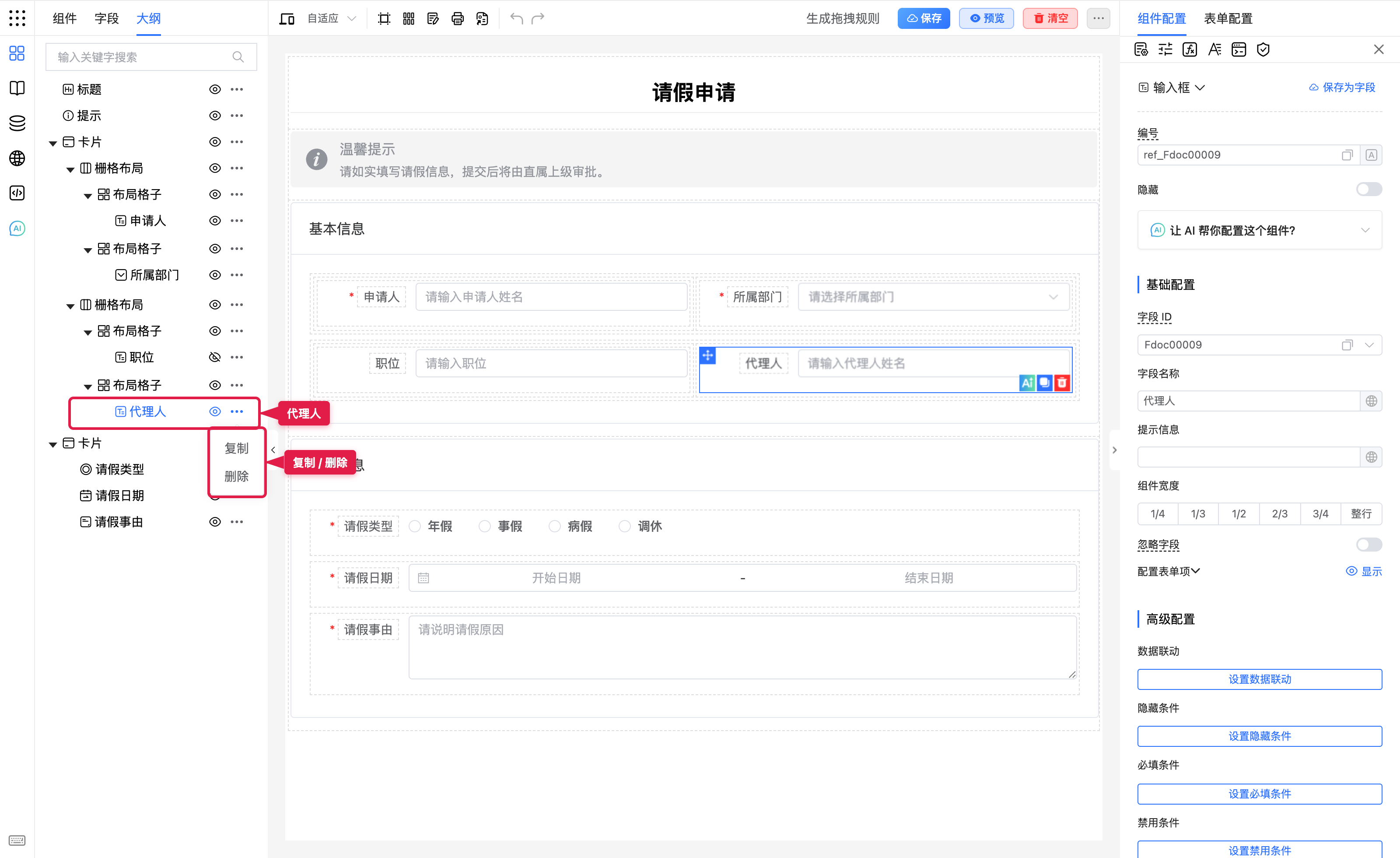The width and height of the screenshot is (1400, 858).
Task: Click the grid layout icon in toolbar
Action: (409, 18)
